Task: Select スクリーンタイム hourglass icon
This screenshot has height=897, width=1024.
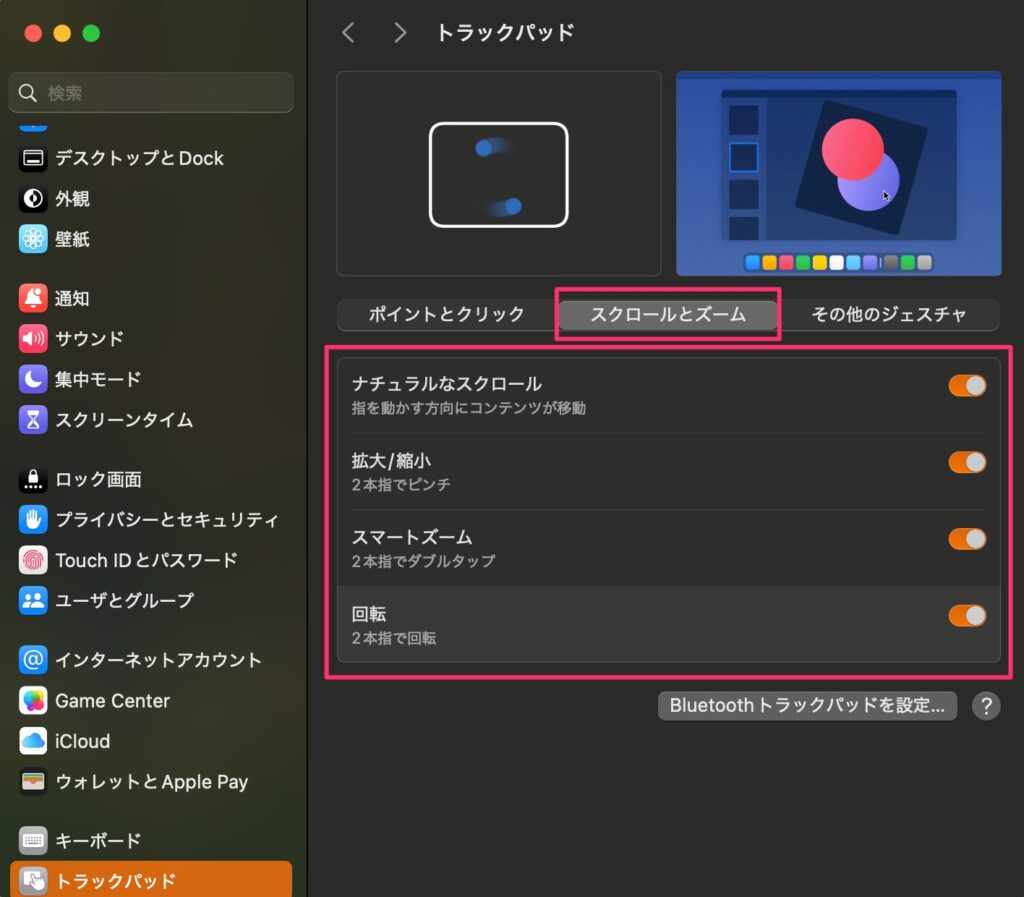Action: (33, 420)
